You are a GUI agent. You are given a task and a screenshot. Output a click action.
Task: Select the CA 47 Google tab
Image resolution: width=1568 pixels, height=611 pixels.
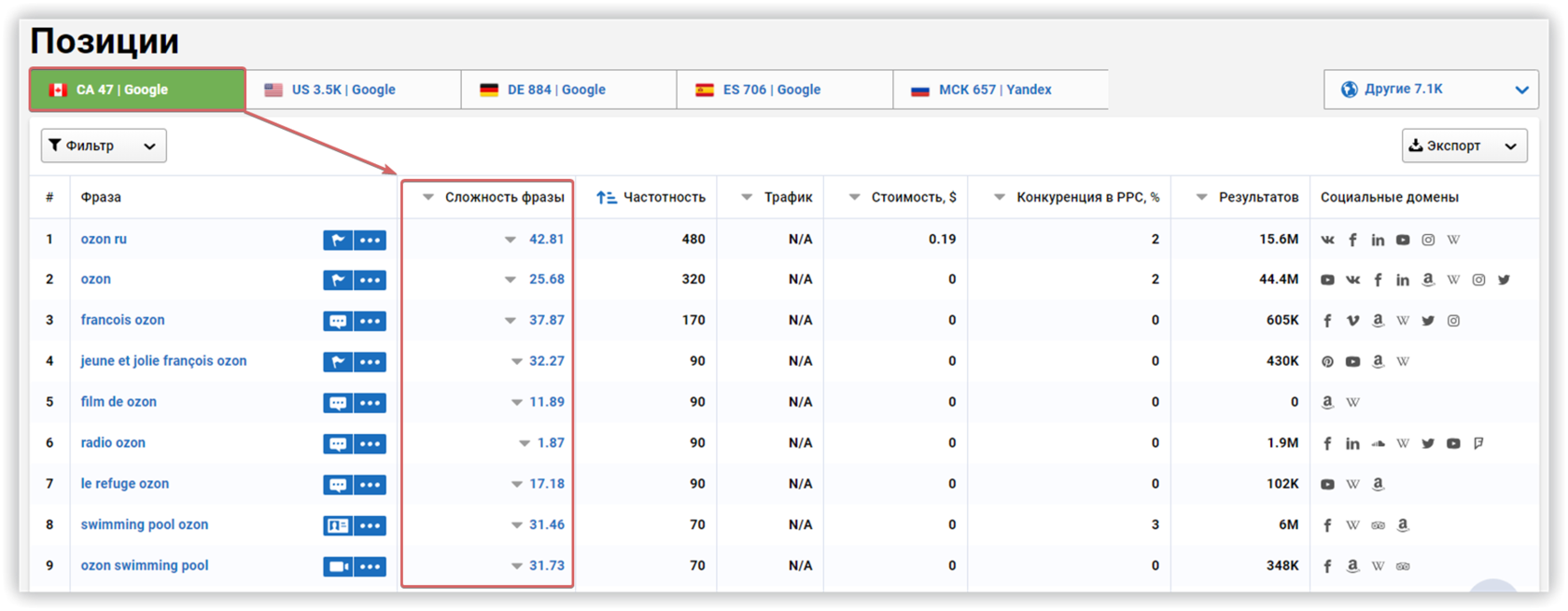click(137, 90)
